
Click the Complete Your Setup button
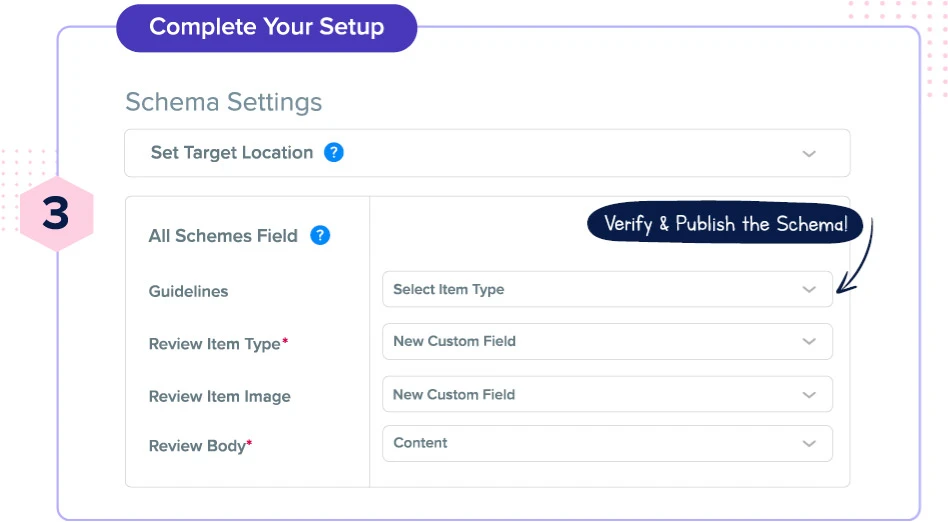tap(266, 27)
